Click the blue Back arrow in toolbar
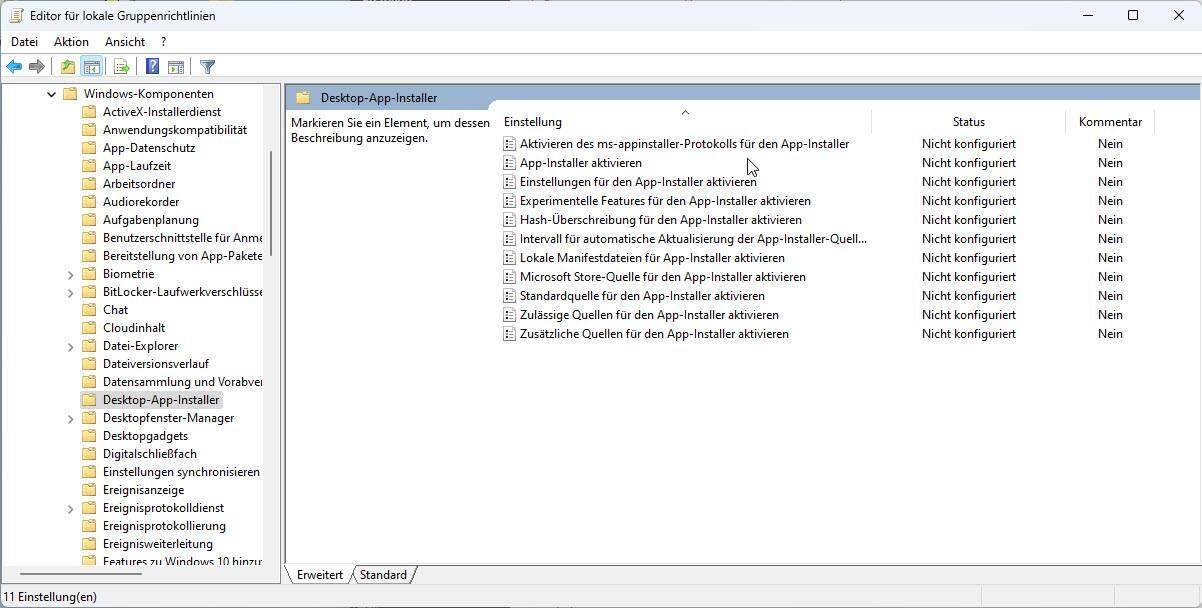Viewport: 1202px width, 608px height. click(x=14, y=67)
